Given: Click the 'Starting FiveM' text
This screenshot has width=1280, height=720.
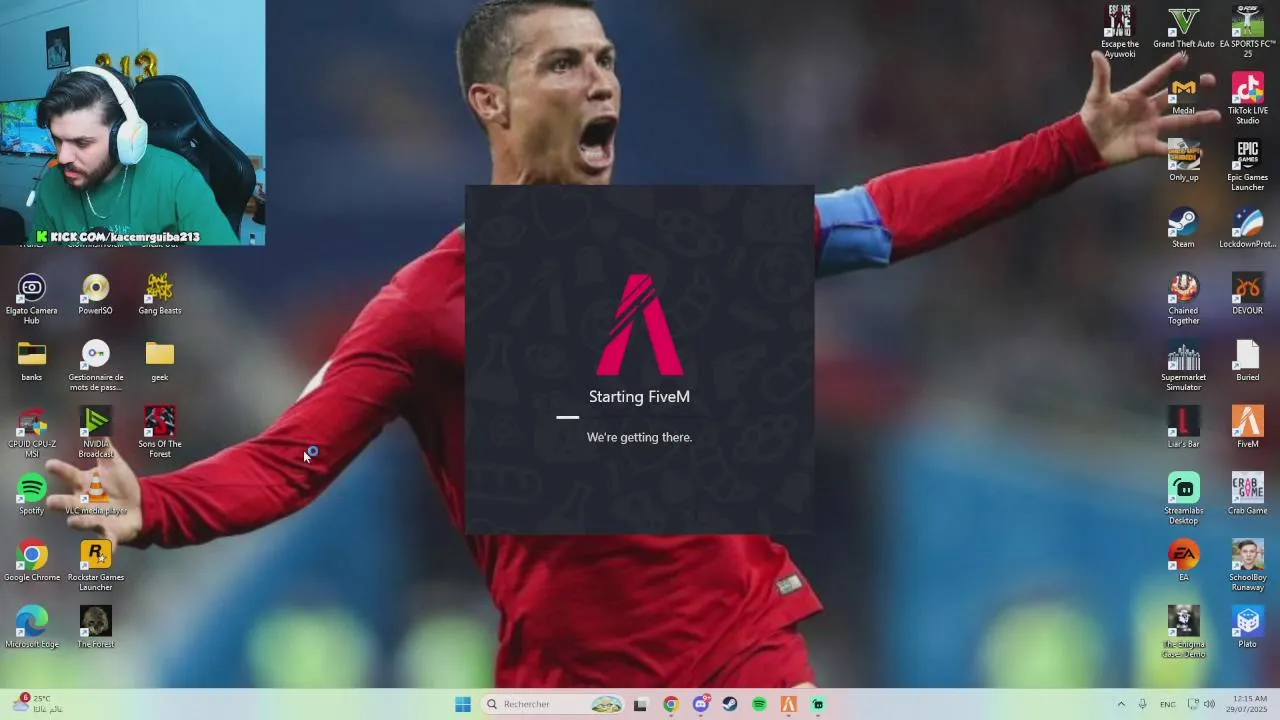Looking at the screenshot, I should [x=639, y=396].
